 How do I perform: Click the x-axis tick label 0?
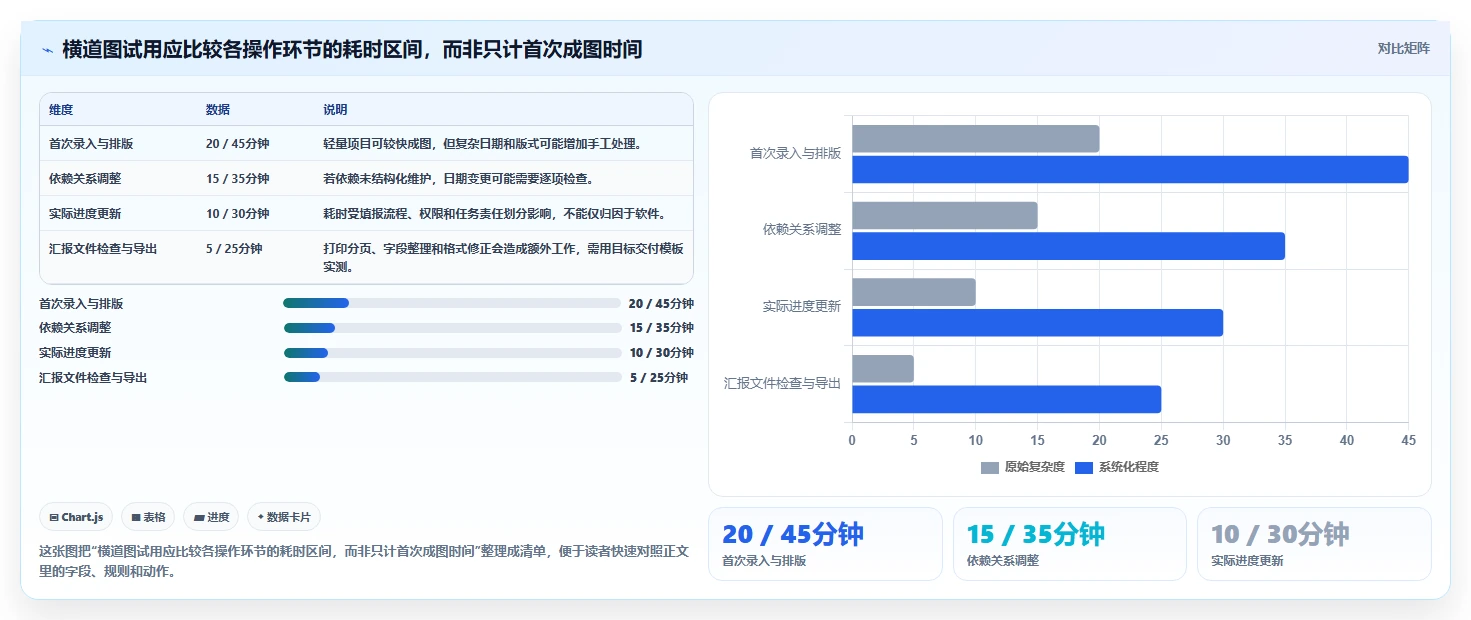[x=852, y=440]
